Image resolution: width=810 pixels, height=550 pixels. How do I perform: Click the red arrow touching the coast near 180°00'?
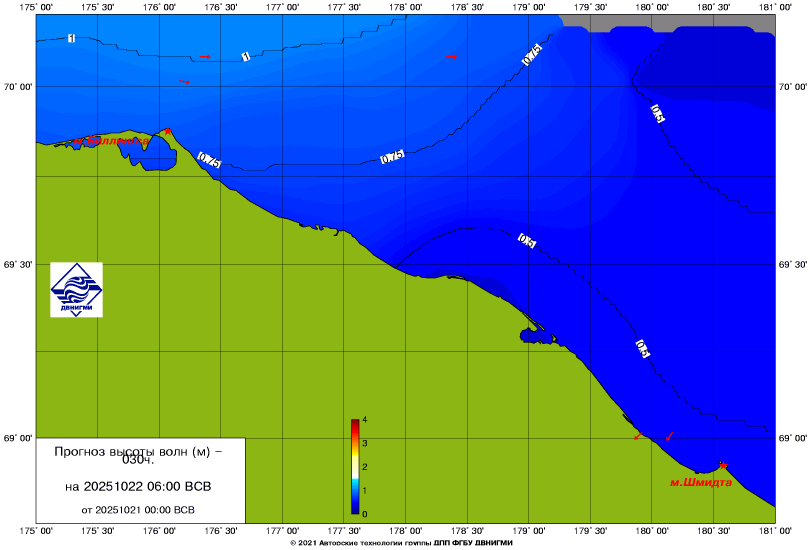pos(637,437)
